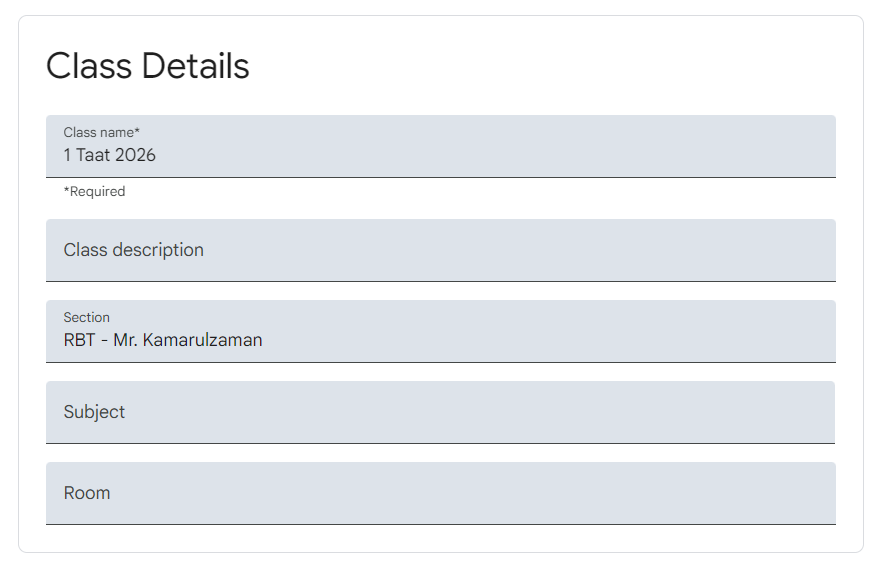Click the "Section" floating label

(87, 317)
